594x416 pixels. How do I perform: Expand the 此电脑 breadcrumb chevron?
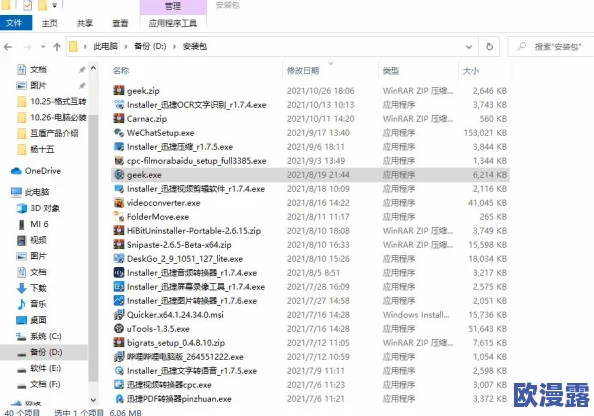pyautogui.click(x=125, y=47)
